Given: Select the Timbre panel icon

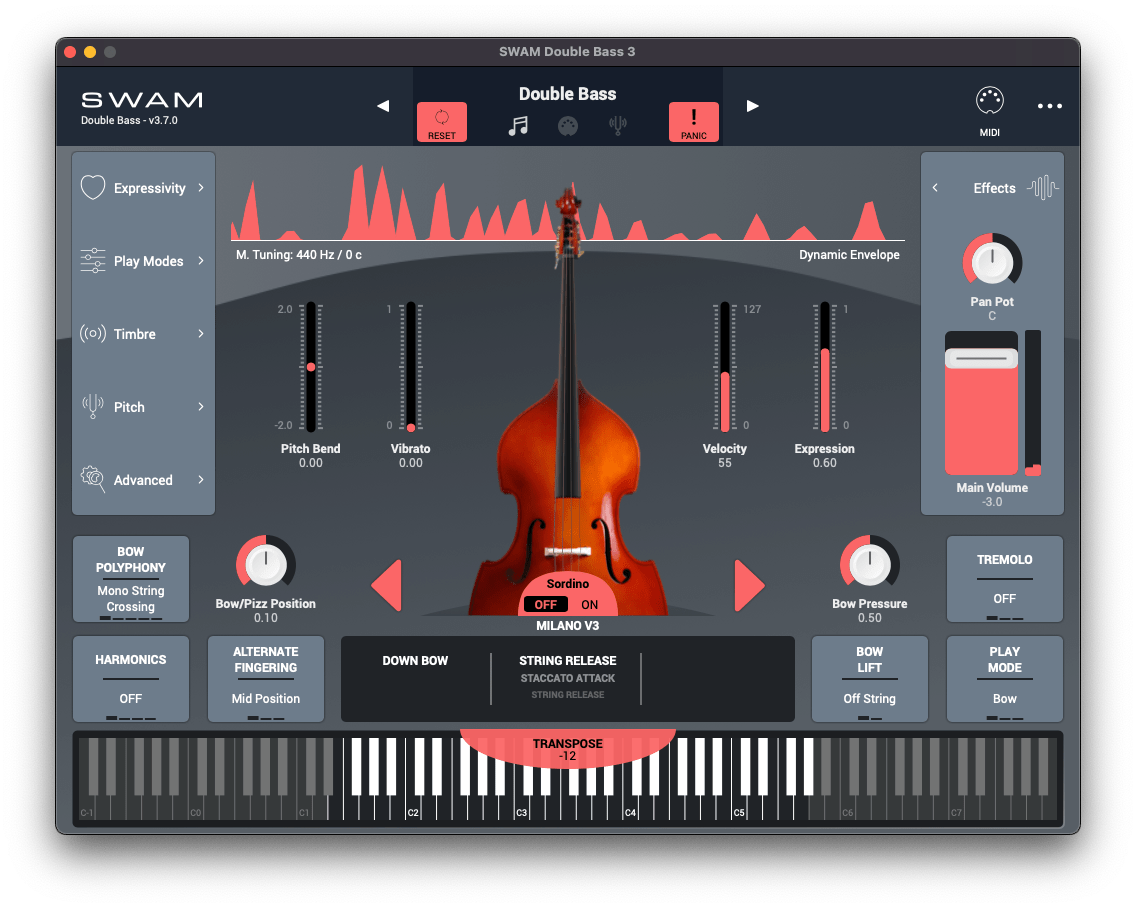Looking at the screenshot, I should click(91, 334).
